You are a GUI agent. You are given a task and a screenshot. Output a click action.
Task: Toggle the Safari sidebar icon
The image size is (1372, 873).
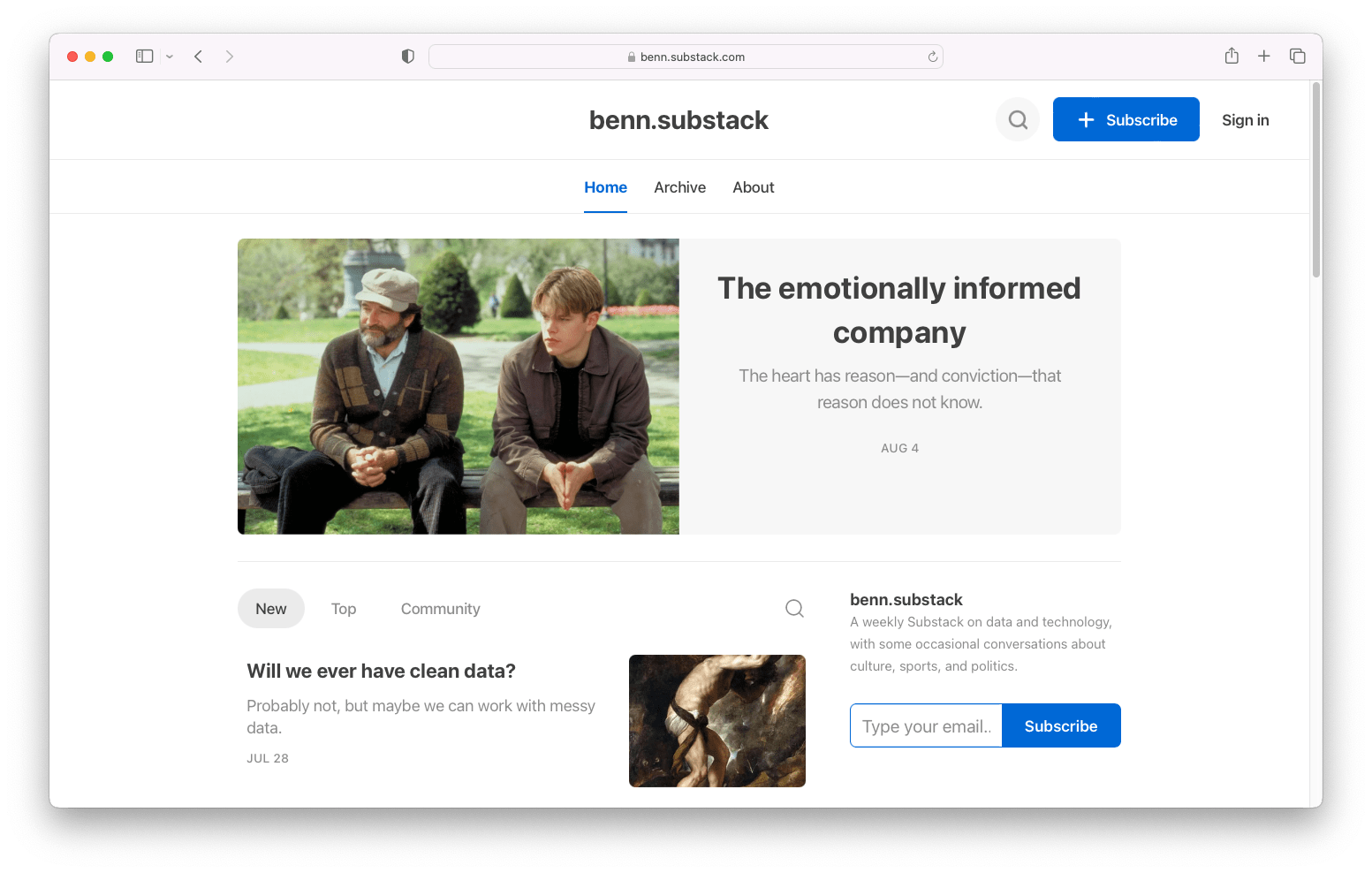coord(145,57)
